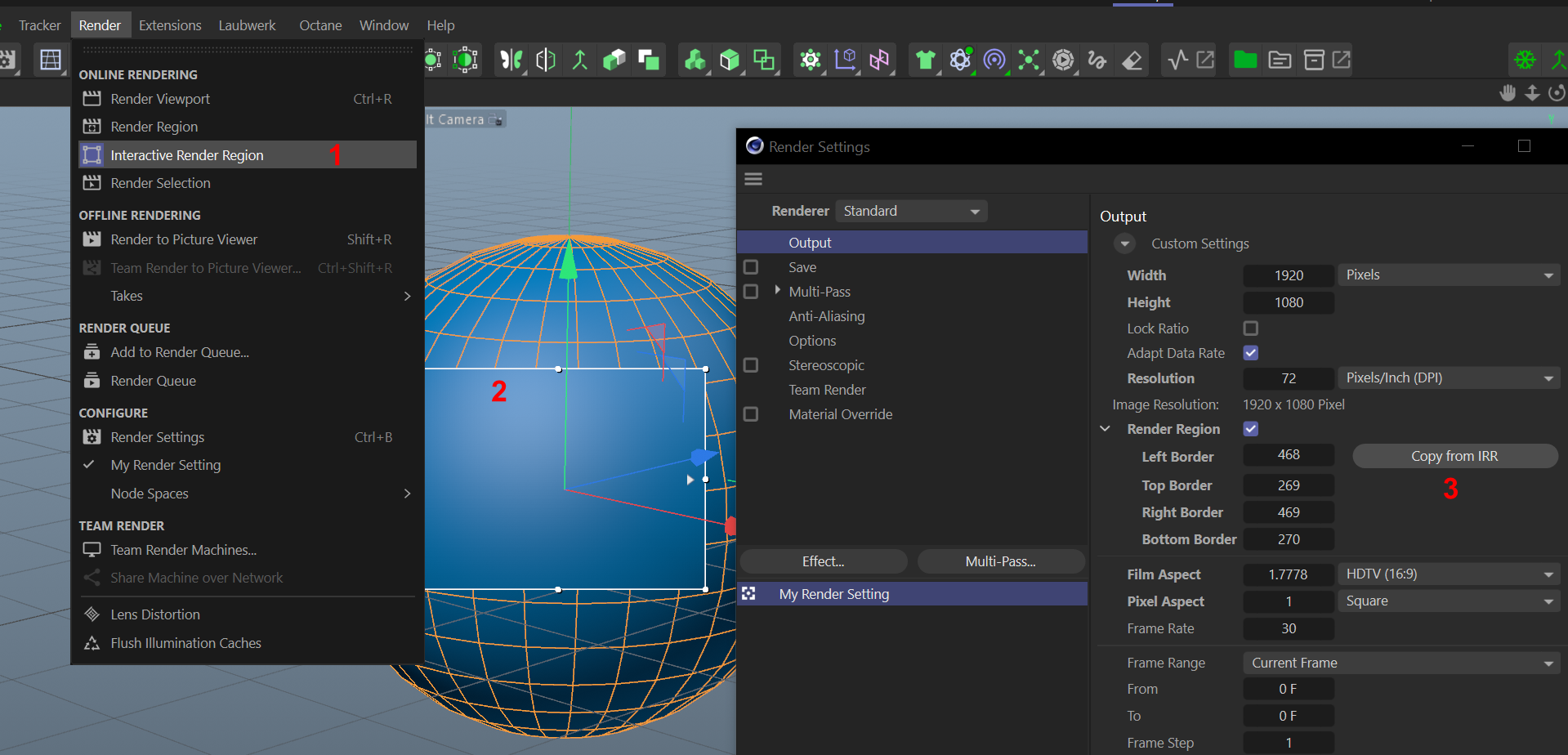This screenshot has width=1568, height=755.
Task: Uncheck Adapt Data Rate
Action: click(1251, 353)
